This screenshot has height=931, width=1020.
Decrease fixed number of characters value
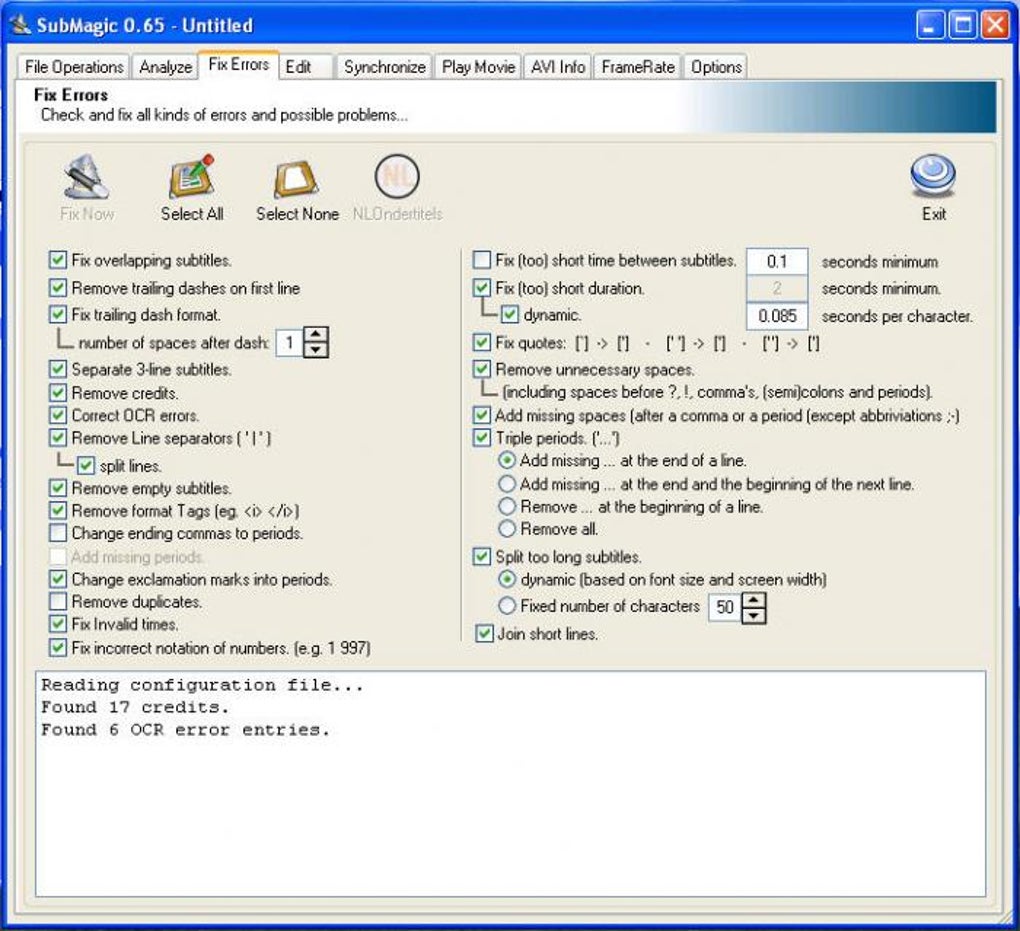[x=753, y=615]
